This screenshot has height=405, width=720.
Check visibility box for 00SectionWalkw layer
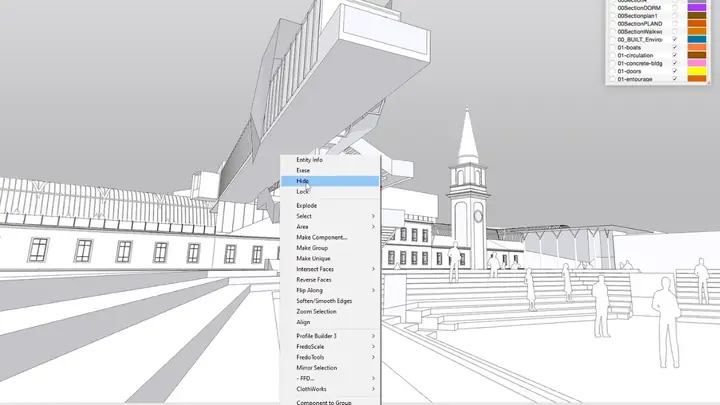coord(675,32)
